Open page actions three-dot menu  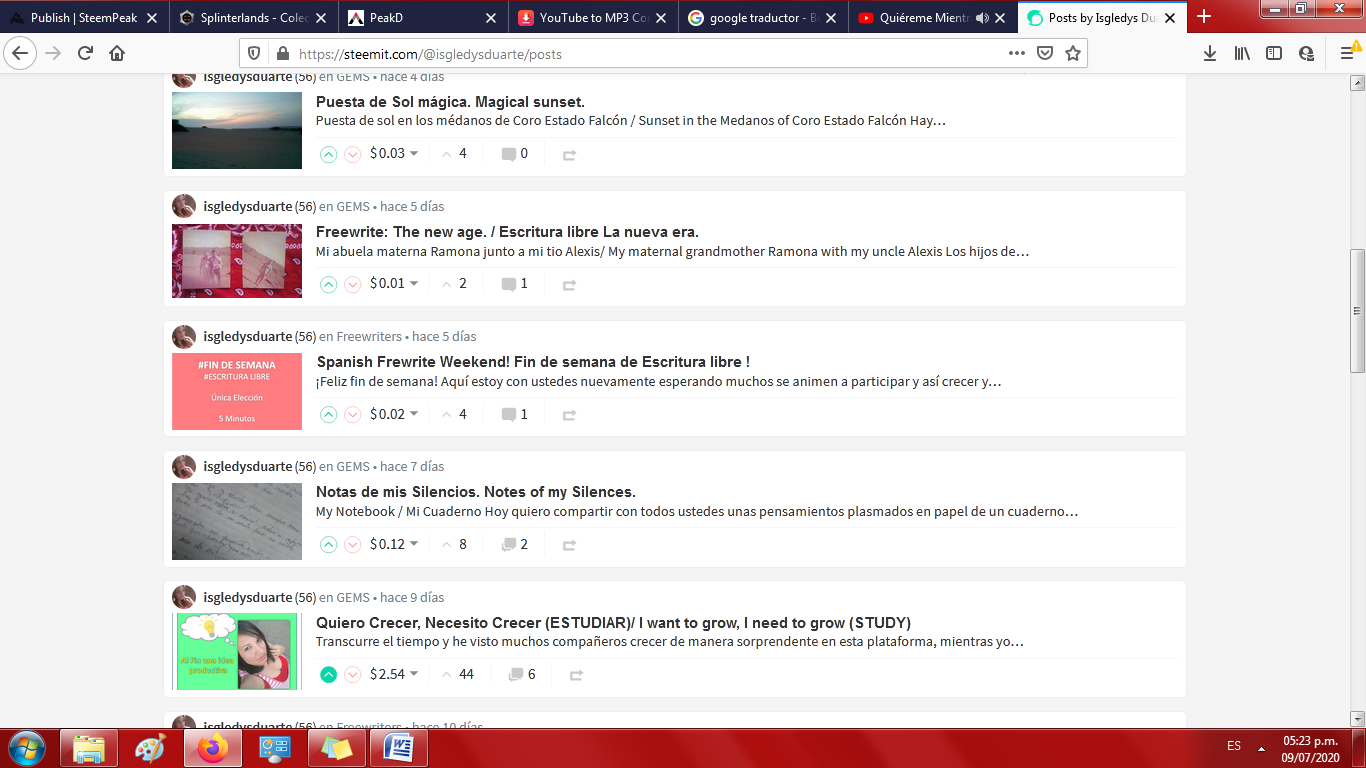[x=1016, y=54]
